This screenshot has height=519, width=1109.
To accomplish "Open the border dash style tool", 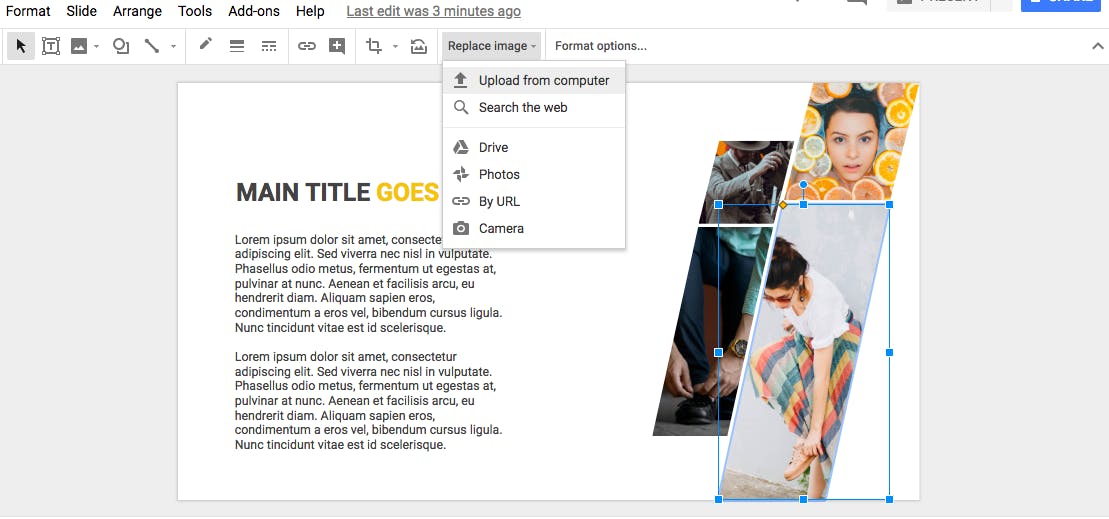I will [269, 46].
